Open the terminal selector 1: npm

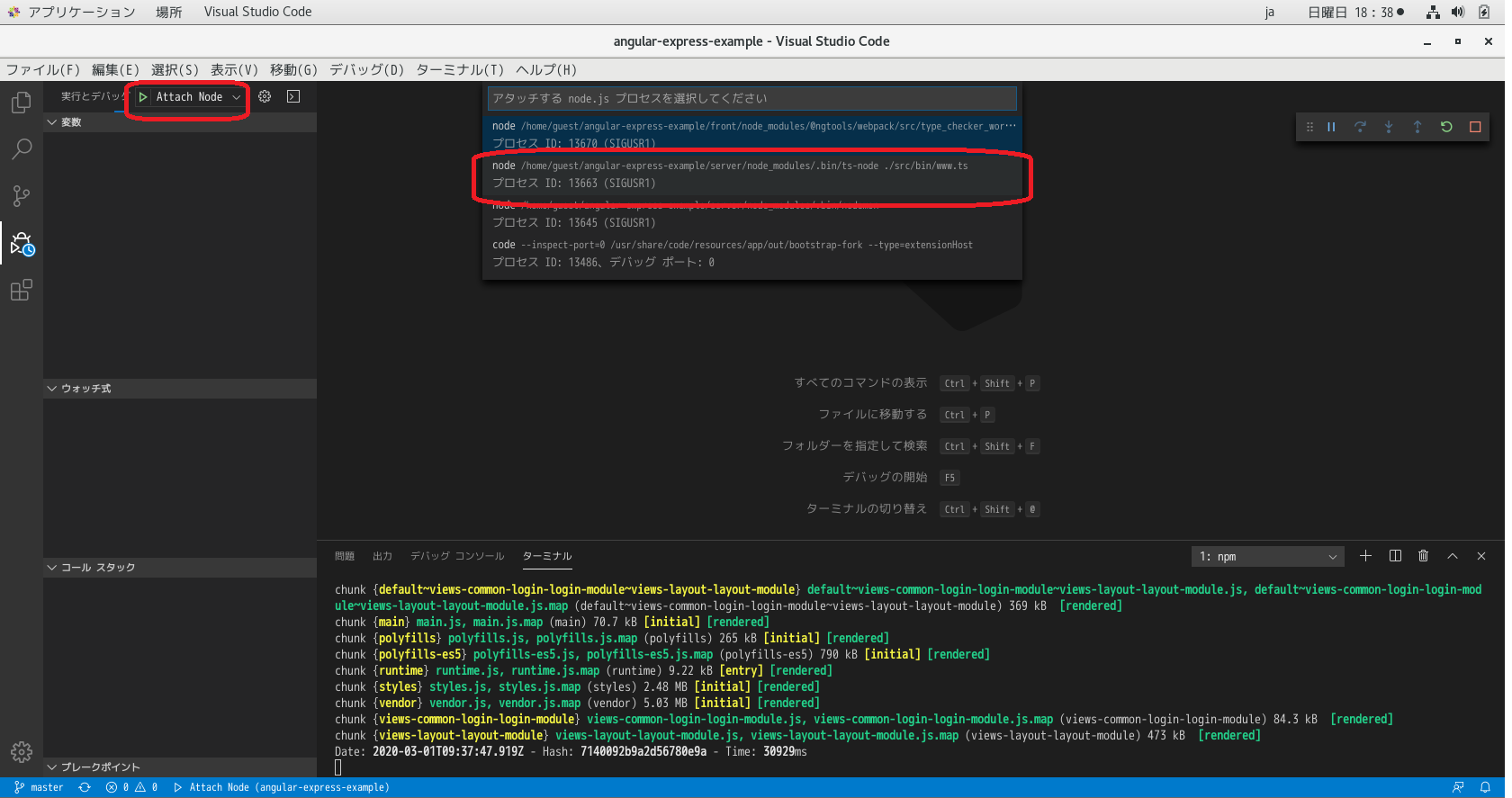coord(1268,557)
